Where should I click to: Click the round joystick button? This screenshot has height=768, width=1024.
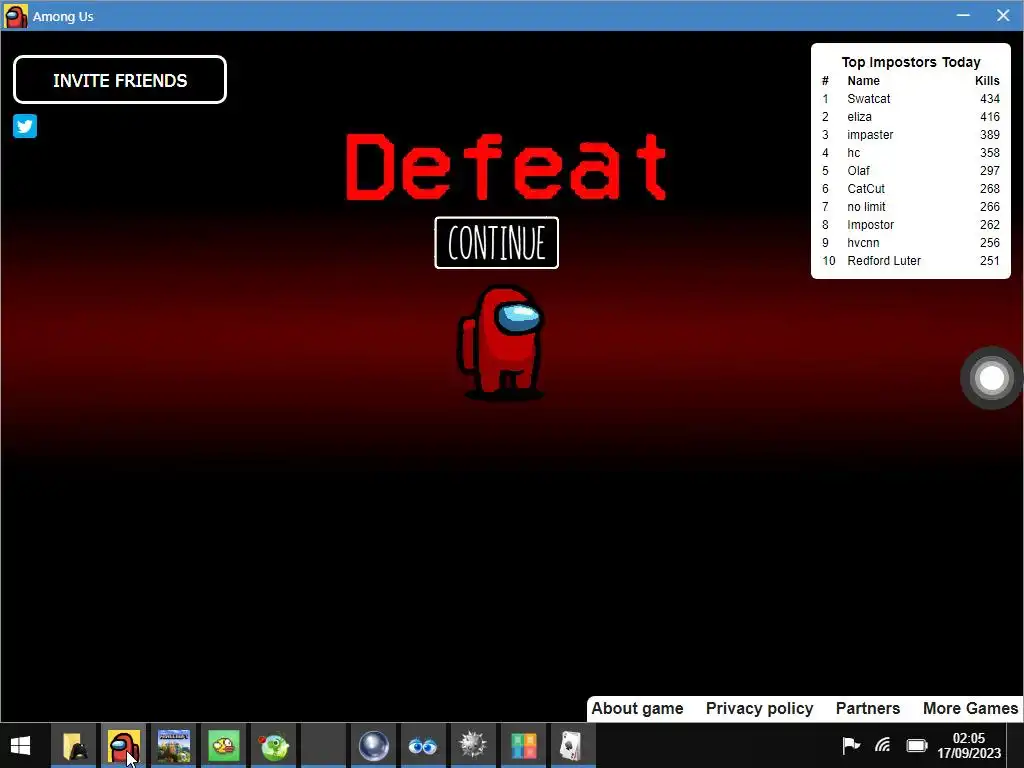991,378
